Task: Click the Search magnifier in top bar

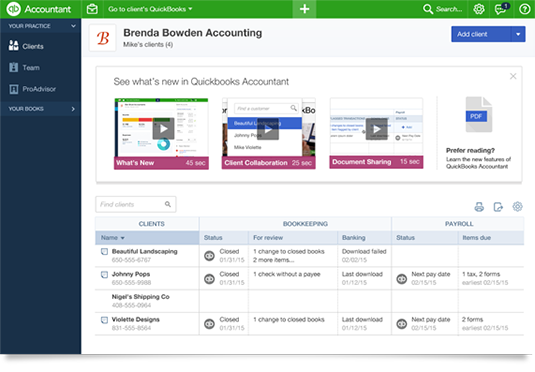Action: [428, 9]
